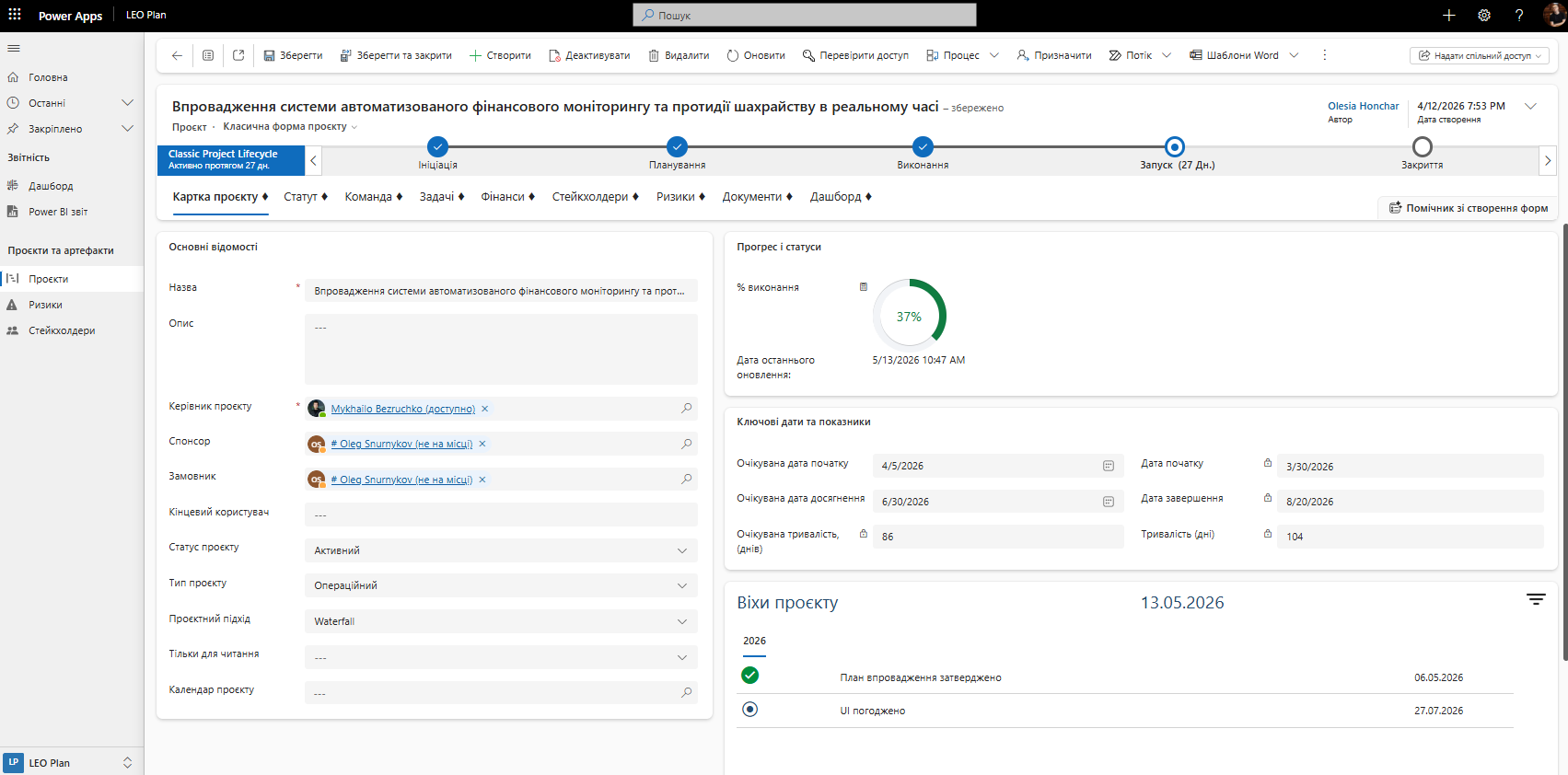
Task: Search in the Календар проєкту lookup
Action: pyautogui.click(x=686, y=692)
